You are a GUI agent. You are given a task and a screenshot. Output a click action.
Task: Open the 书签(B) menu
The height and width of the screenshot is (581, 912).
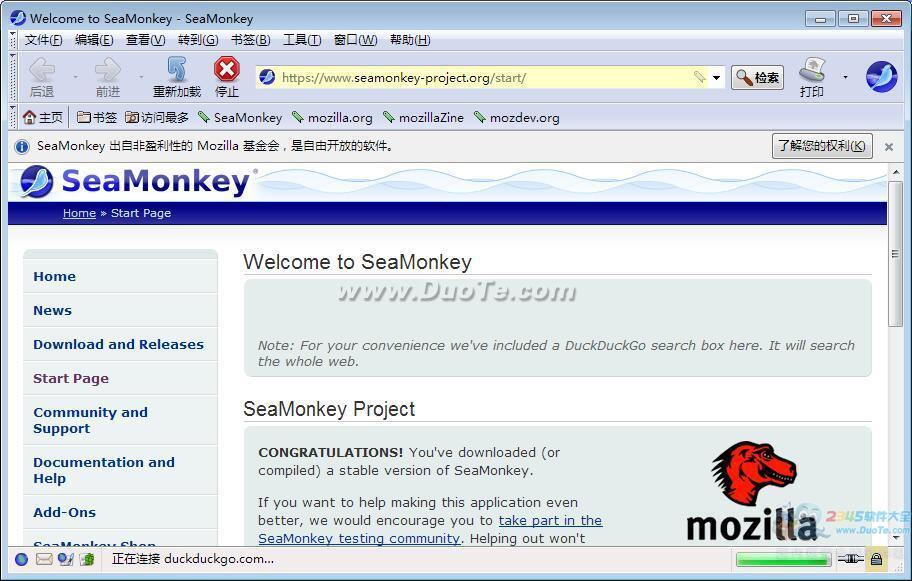[251, 40]
